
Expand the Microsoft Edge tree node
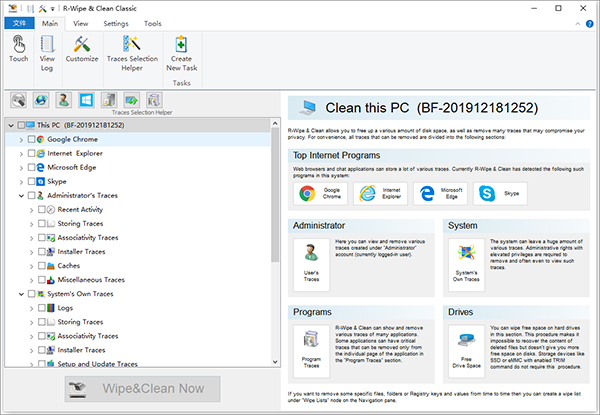[x=21, y=168]
